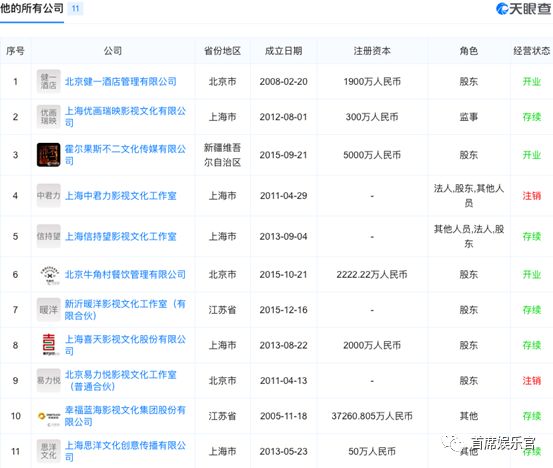Open 上海优画瑞映影视文化有限公司 link
The width and height of the screenshot is (553, 468).
click(125, 117)
